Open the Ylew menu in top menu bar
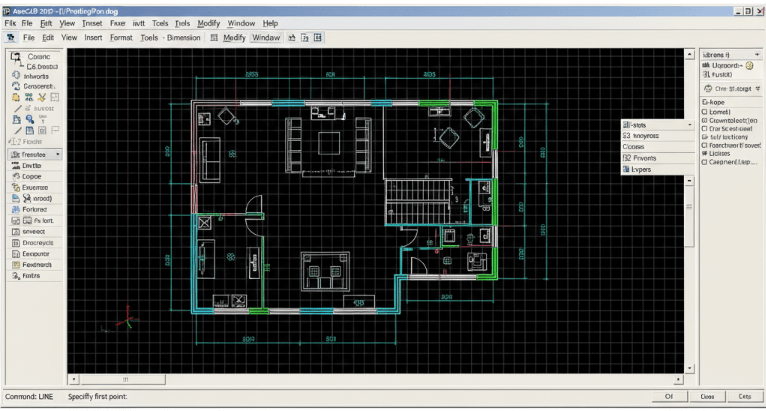This screenshot has width=766, height=411. pyautogui.click(x=67, y=23)
